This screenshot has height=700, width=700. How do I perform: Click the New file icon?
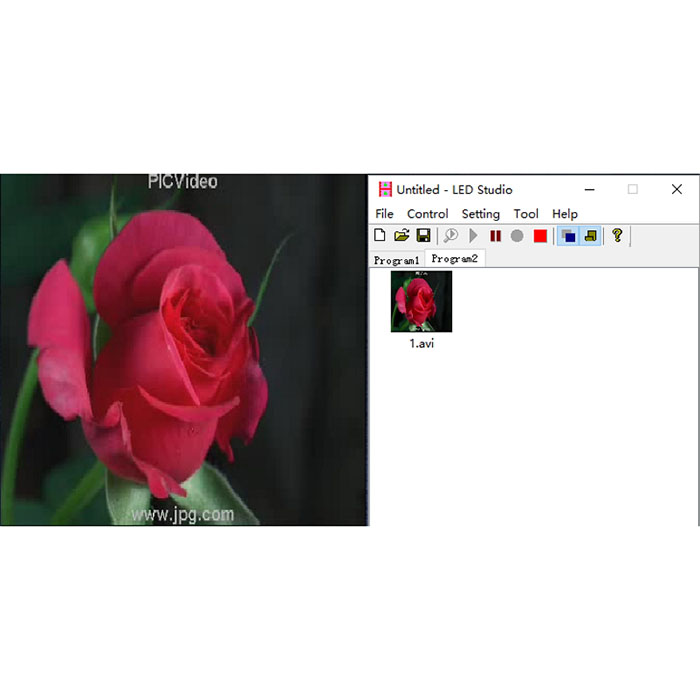coord(379,235)
